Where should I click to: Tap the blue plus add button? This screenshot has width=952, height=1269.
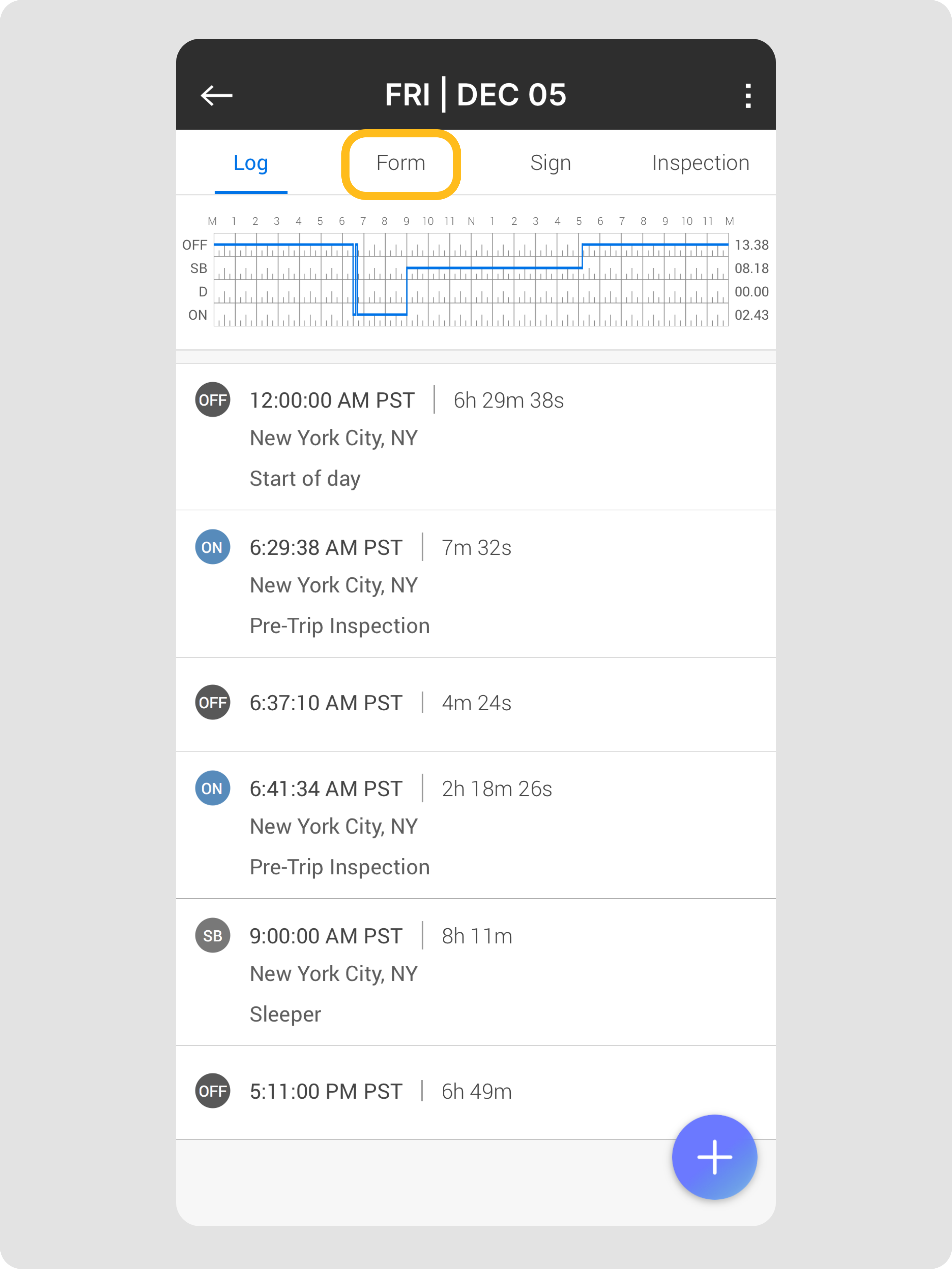click(714, 1156)
